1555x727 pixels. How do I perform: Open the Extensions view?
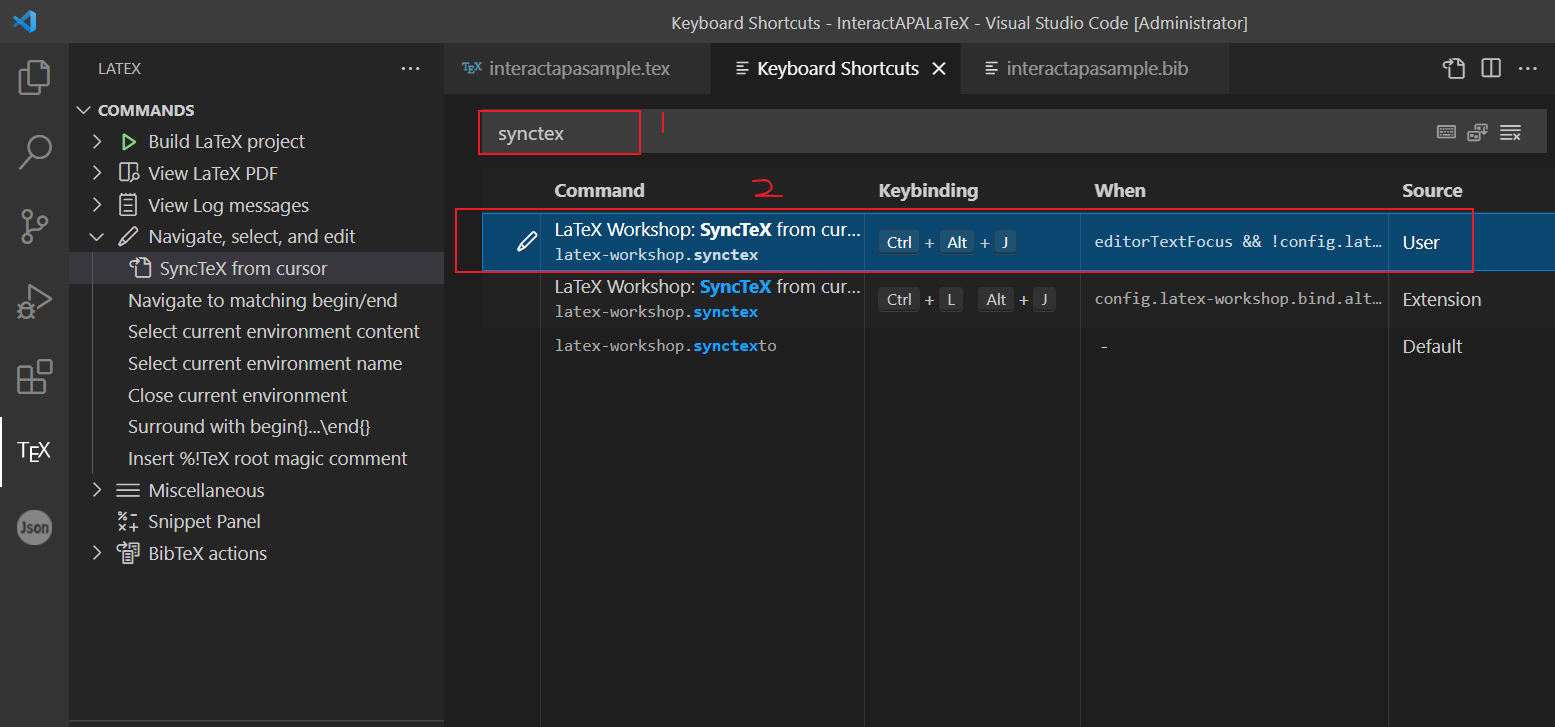coord(35,377)
